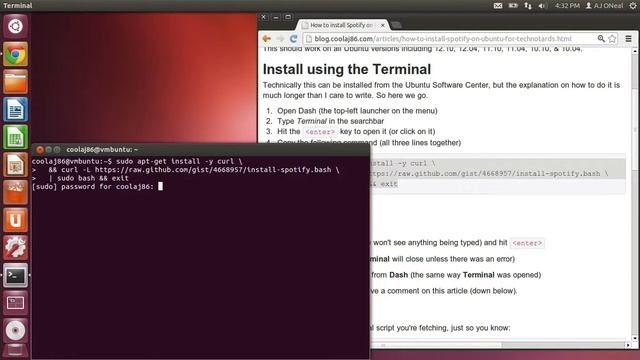
Task: Close the How to install Spotify tab
Action: point(382,25)
